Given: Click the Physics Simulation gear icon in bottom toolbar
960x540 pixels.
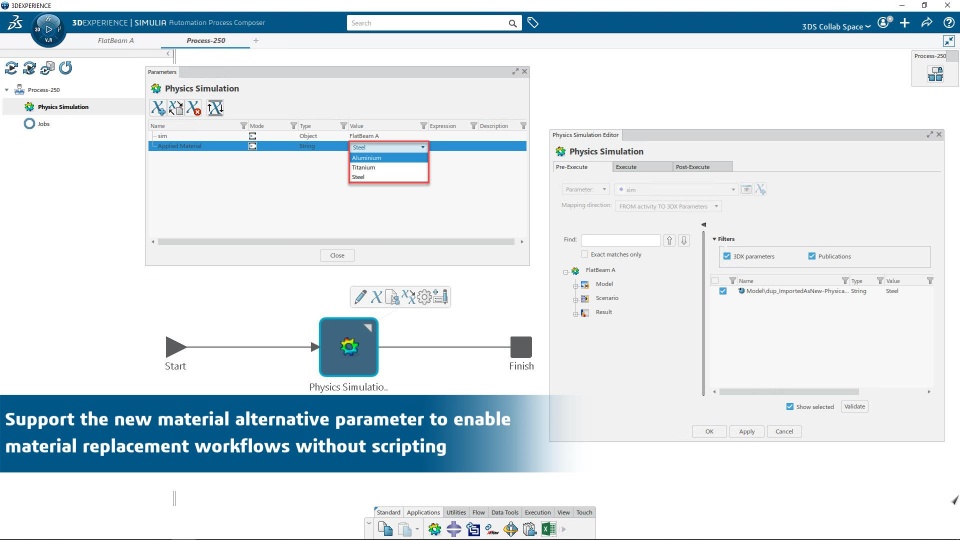Looking at the screenshot, I should (x=434, y=529).
